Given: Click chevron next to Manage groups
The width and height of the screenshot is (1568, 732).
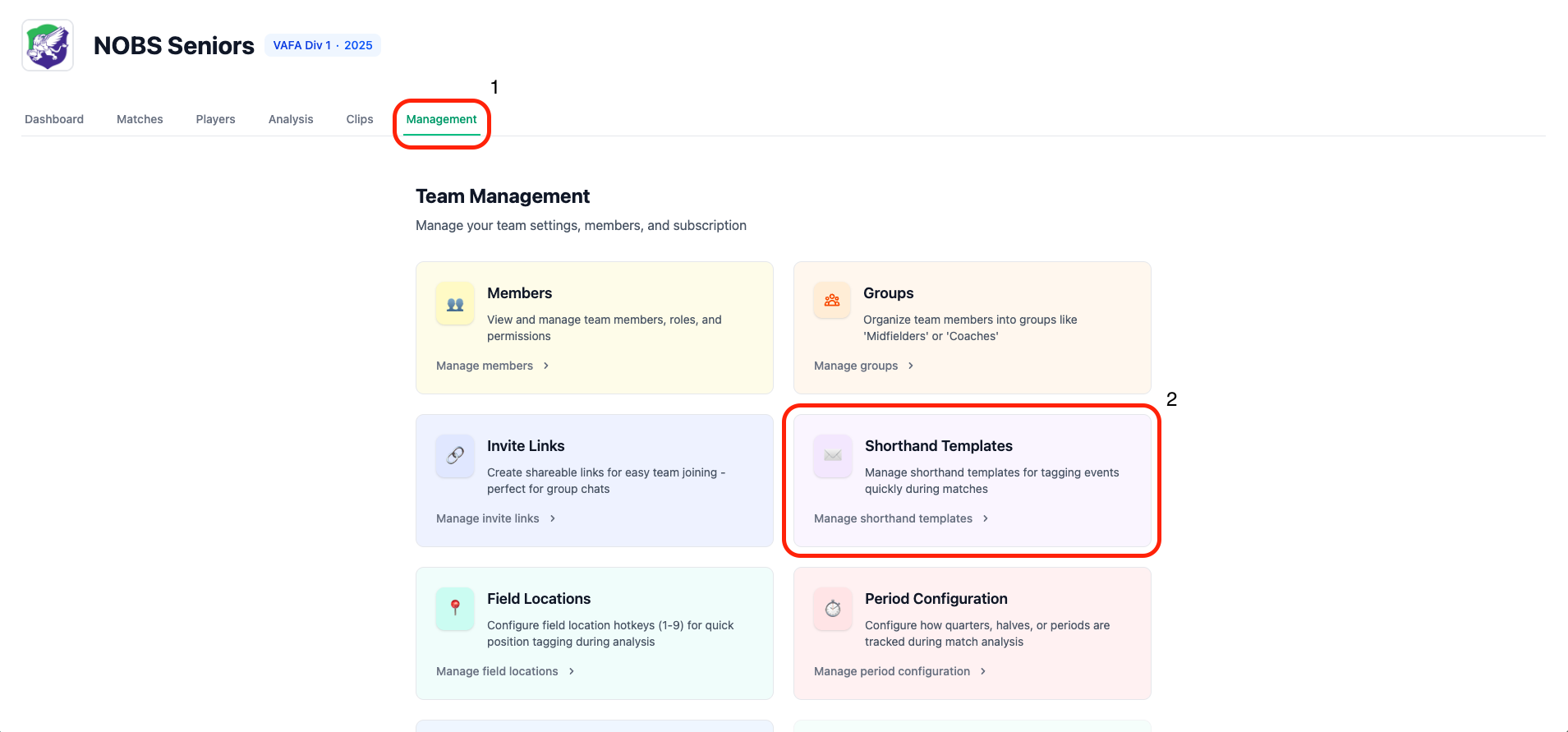Looking at the screenshot, I should [x=911, y=366].
